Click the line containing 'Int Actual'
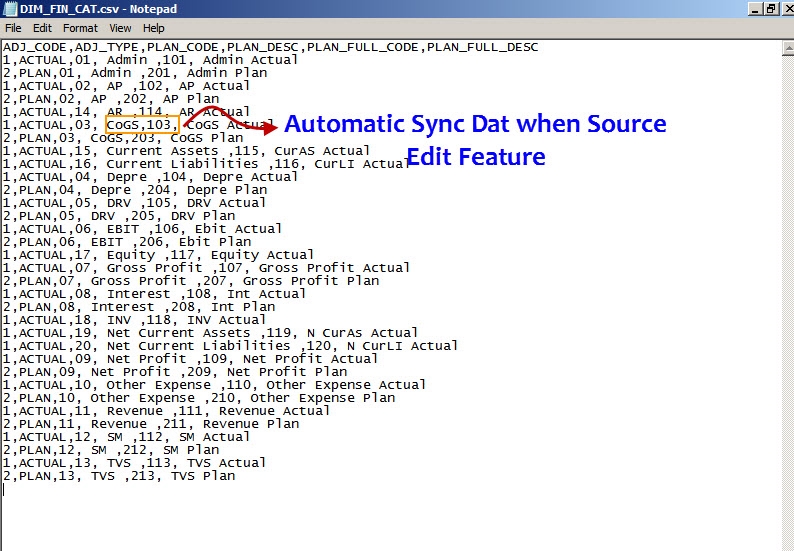Viewport: 794px width, 551px height. point(154,294)
